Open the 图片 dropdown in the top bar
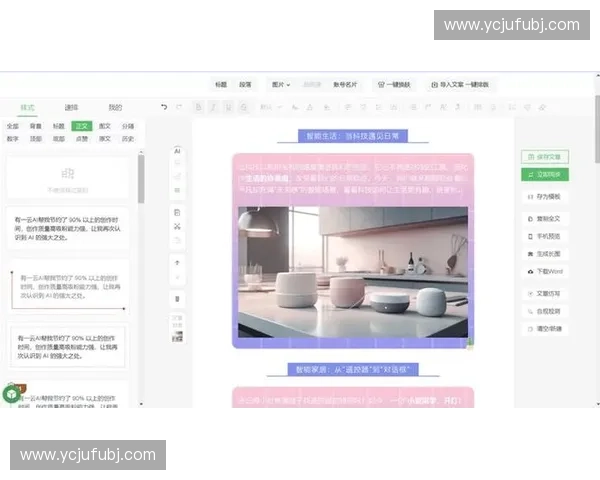 (x=281, y=85)
